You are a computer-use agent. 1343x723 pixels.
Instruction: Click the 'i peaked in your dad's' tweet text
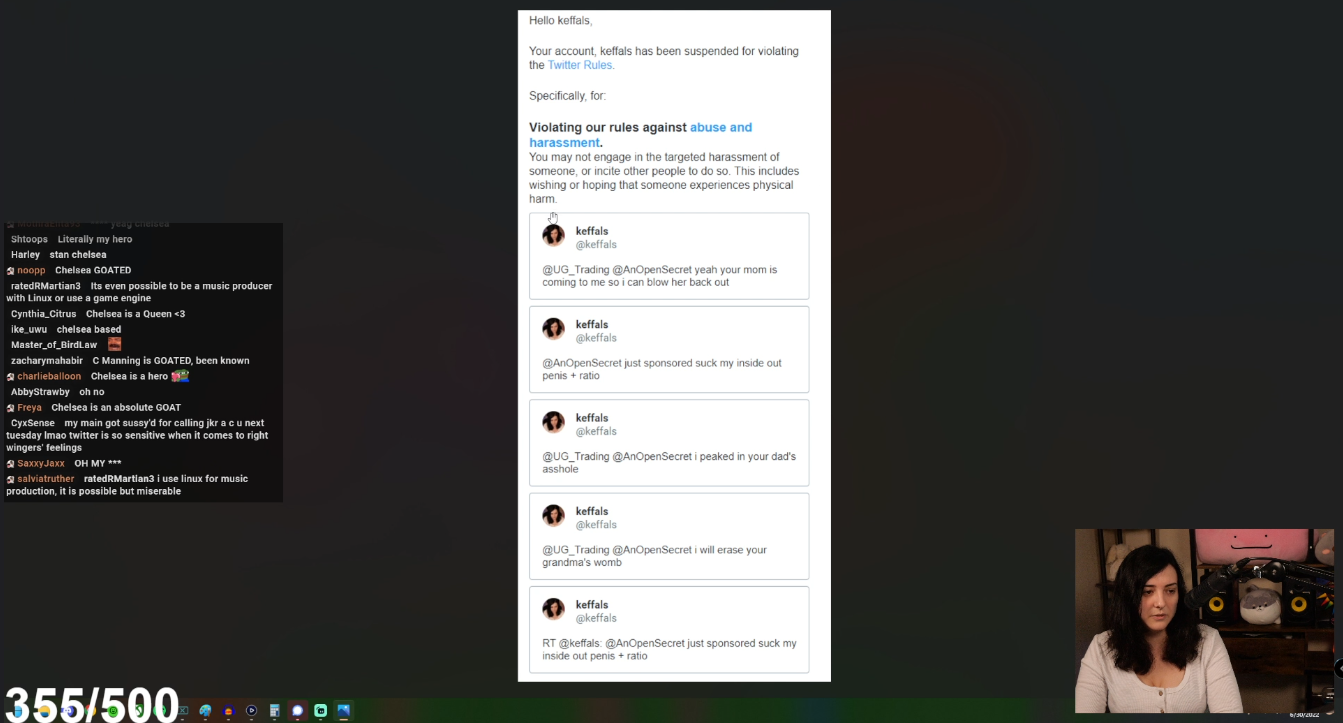tap(669, 463)
